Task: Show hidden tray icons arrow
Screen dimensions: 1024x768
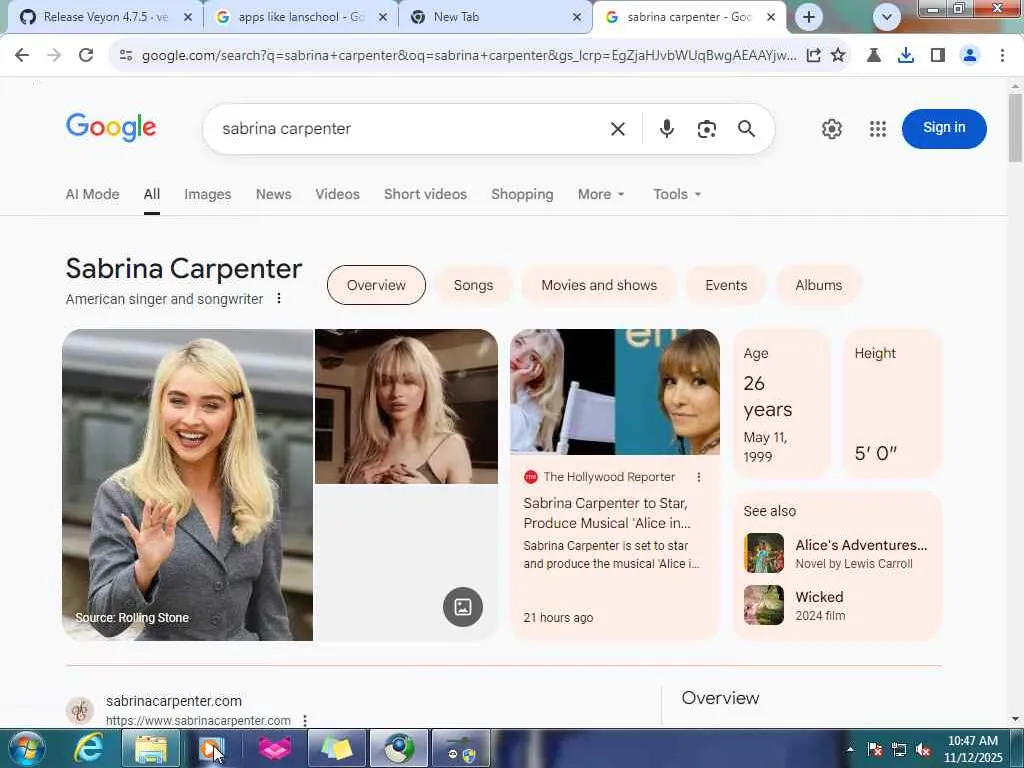Action: [850, 750]
